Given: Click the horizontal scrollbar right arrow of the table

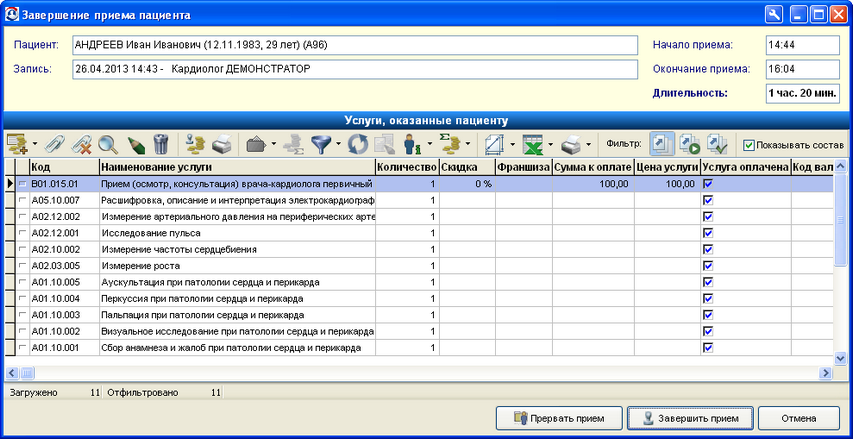Looking at the screenshot, I should [826, 373].
